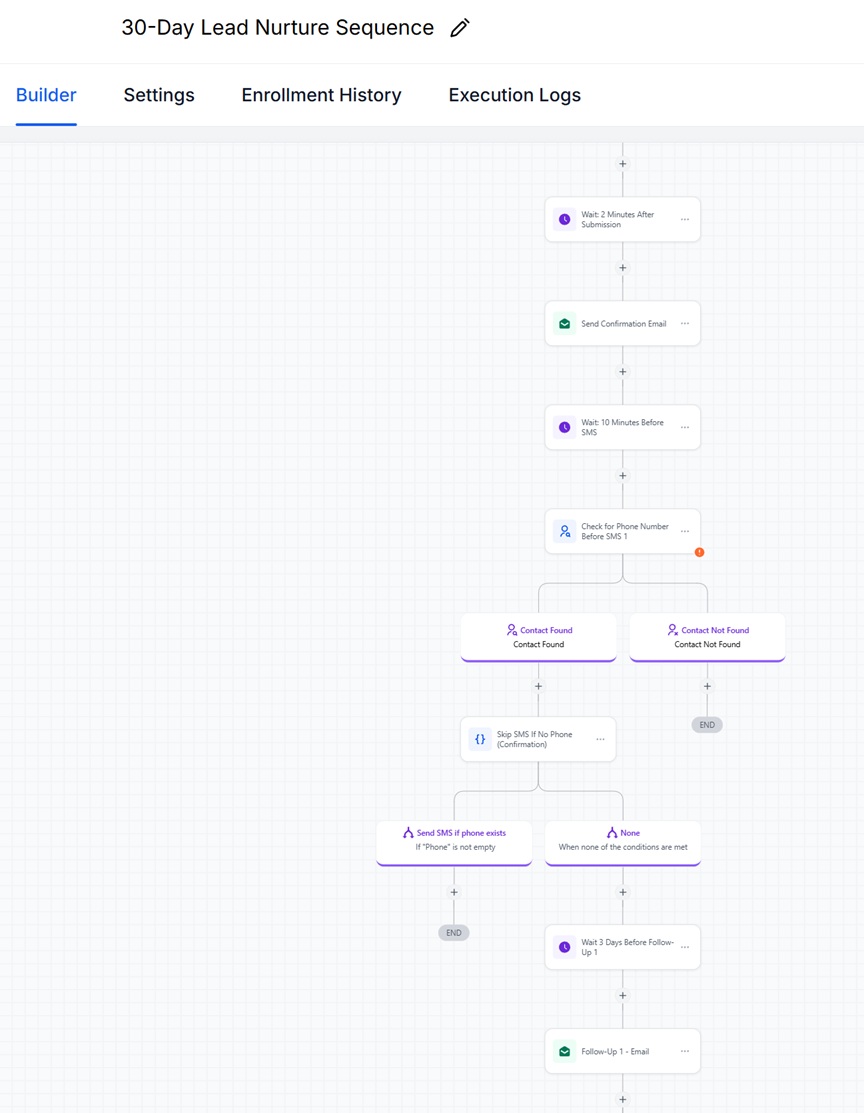Switch to the Settings tab

click(158, 95)
